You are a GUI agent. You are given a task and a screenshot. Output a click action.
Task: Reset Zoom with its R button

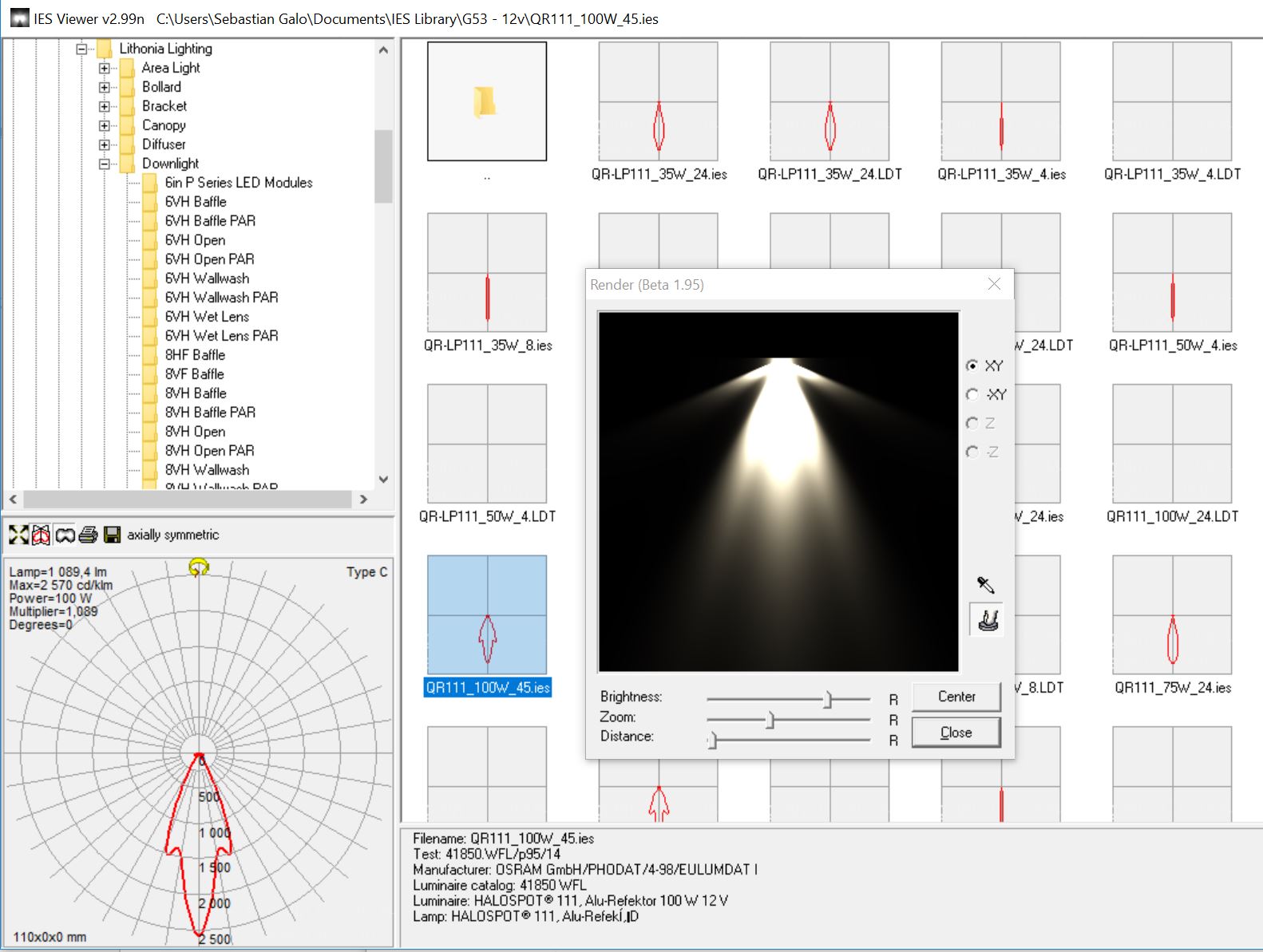[893, 721]
